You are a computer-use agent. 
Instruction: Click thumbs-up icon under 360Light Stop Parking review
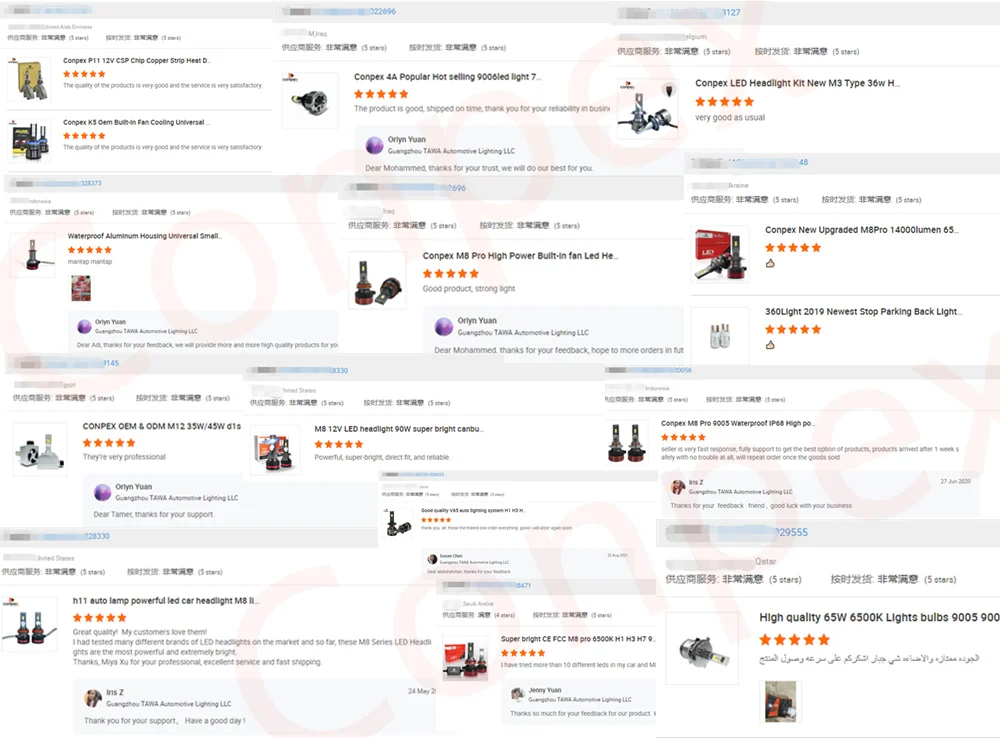point(770,345)
